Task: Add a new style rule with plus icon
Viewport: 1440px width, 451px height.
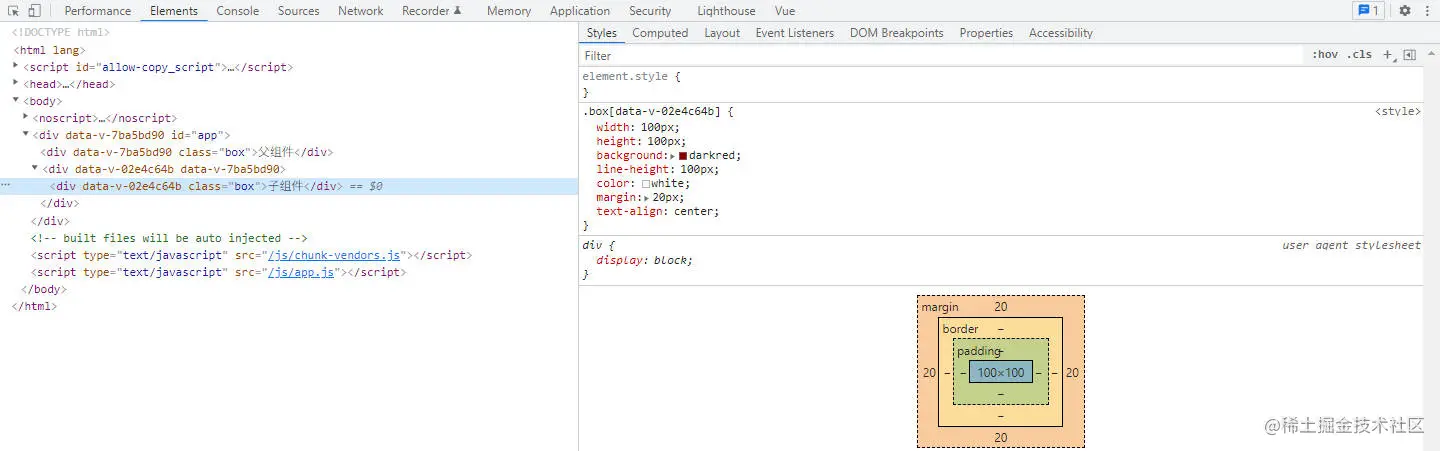Action: (1388, 55)
